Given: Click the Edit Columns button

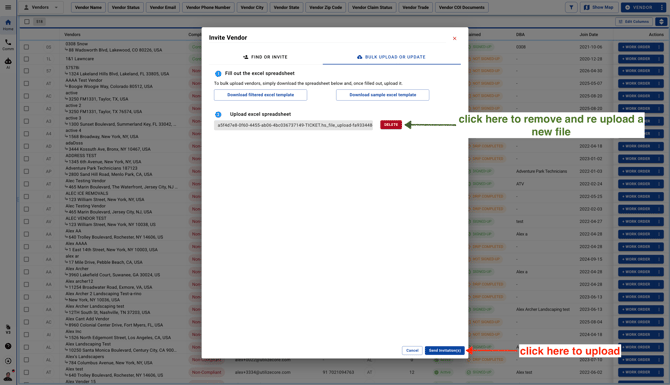Looking at the screenshot, I should [634, 21].
